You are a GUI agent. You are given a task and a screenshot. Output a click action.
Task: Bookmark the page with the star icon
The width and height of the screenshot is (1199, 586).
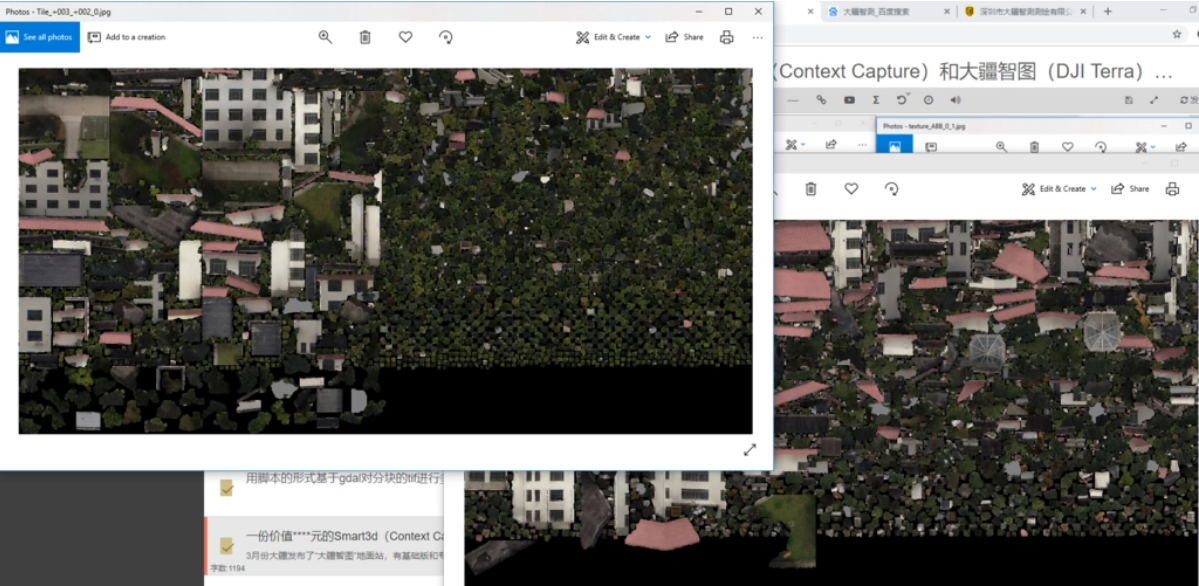click(x=1177, y=34)
